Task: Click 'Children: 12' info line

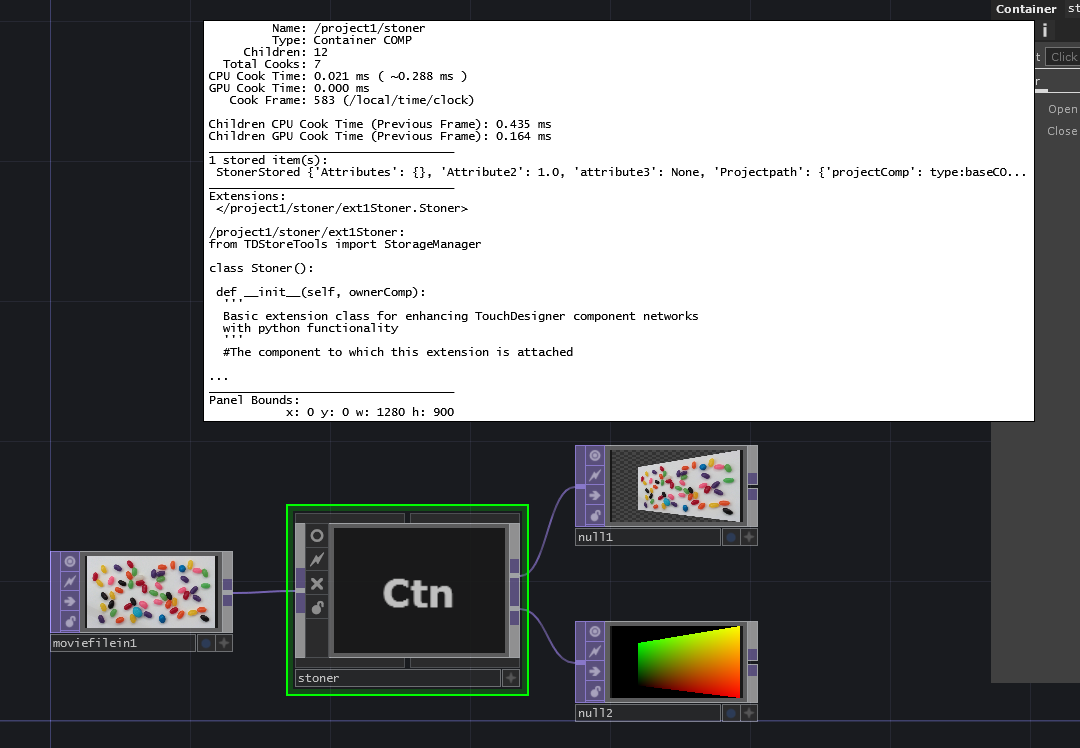Action: coord(285,52)
